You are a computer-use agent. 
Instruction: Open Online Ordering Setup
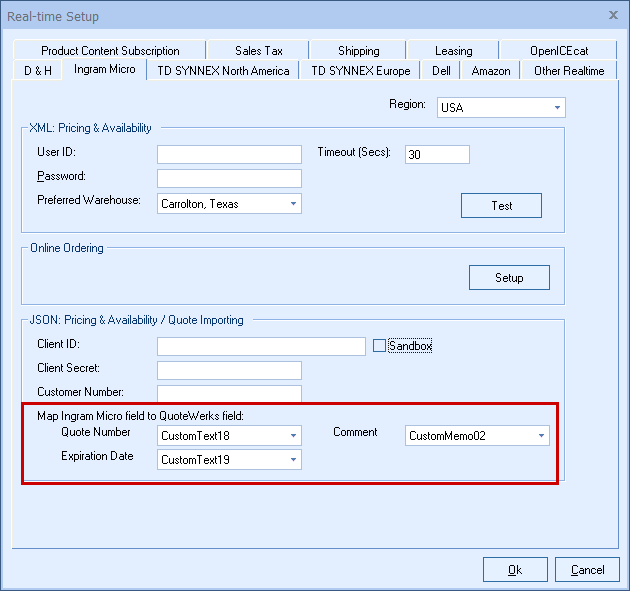pos(509,278)
